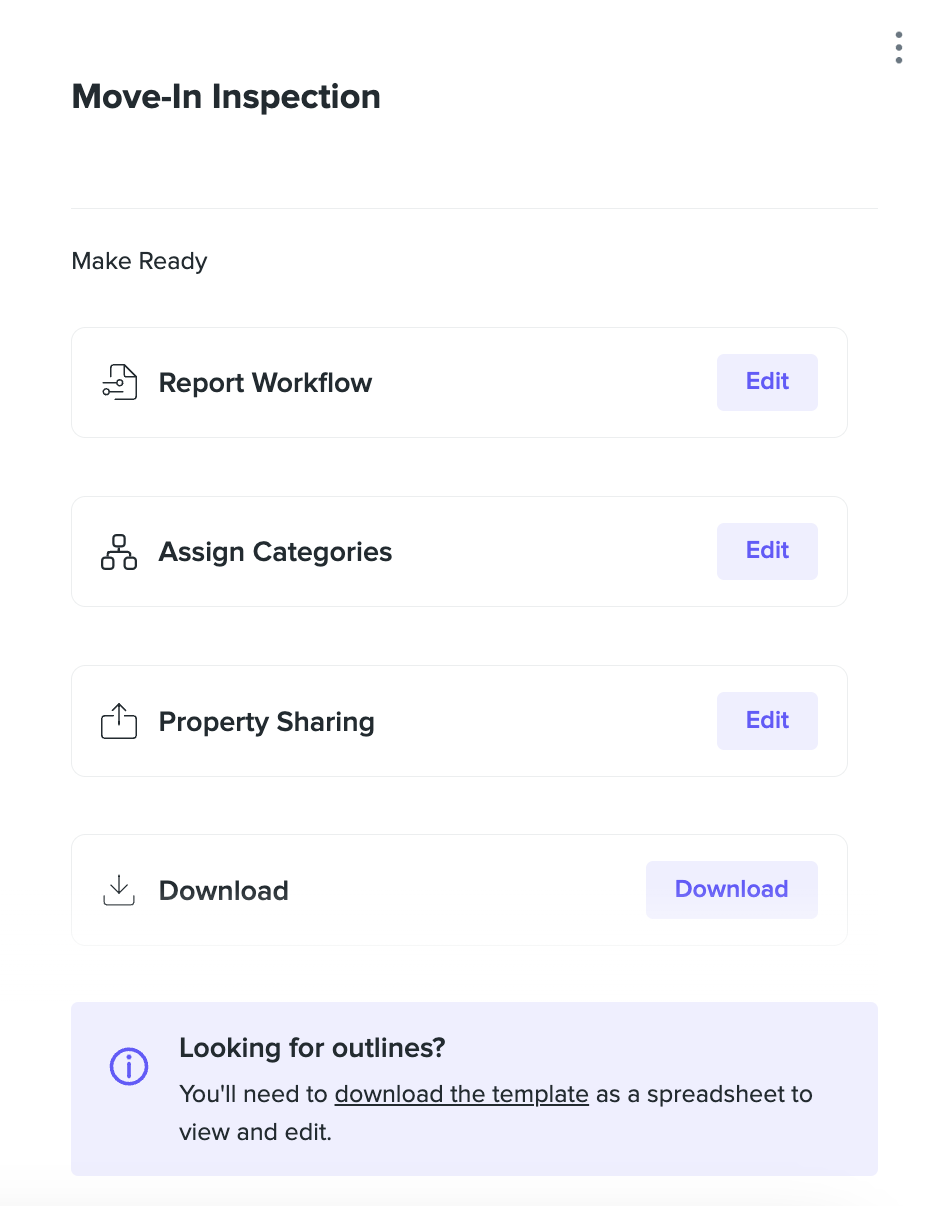Viewport: 934px width, 1206px height.
Task: Click the Download tray arrow icon
Action: pyautogui.click(x=119, y=890)
